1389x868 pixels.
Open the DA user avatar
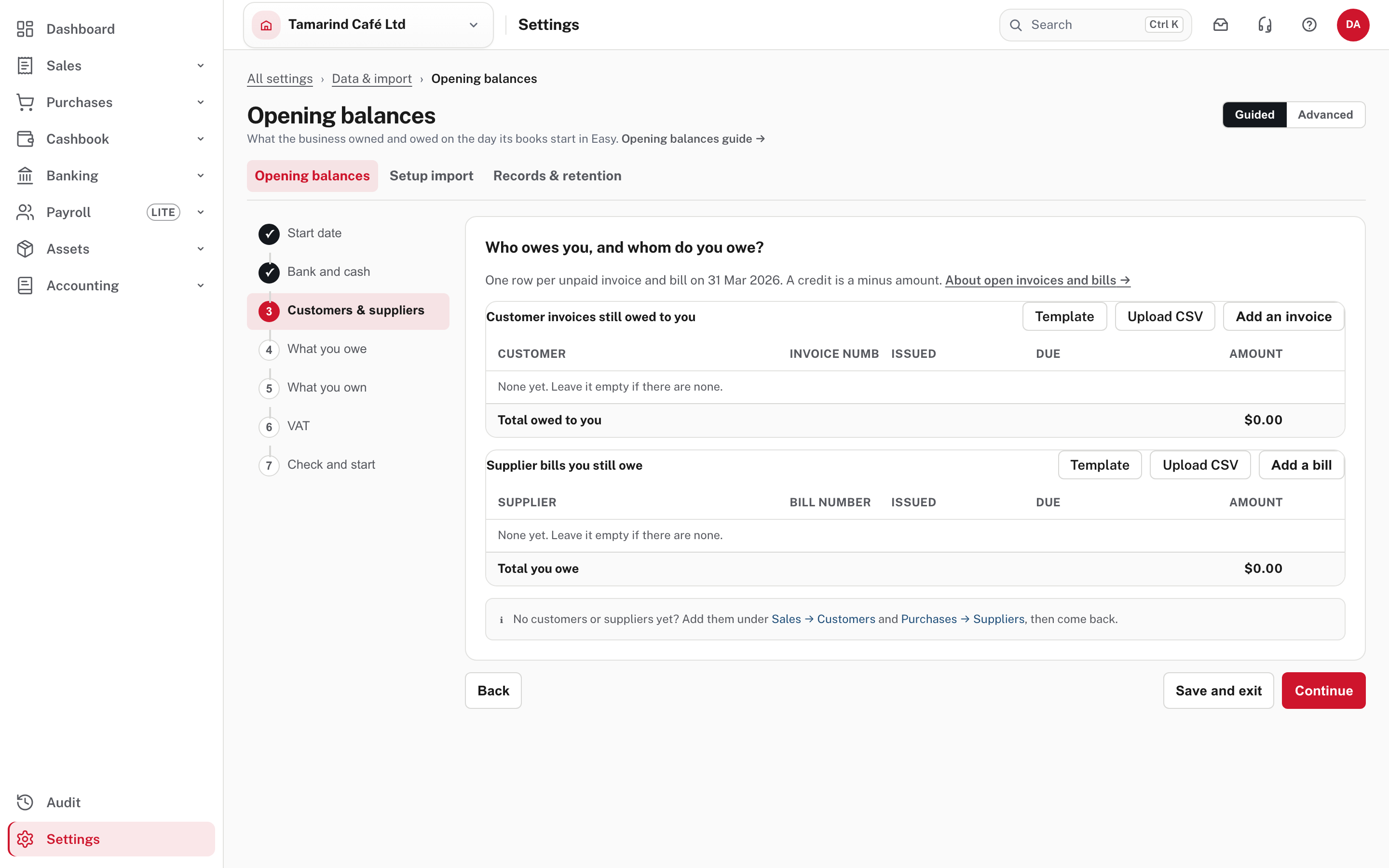point(1353,25)
